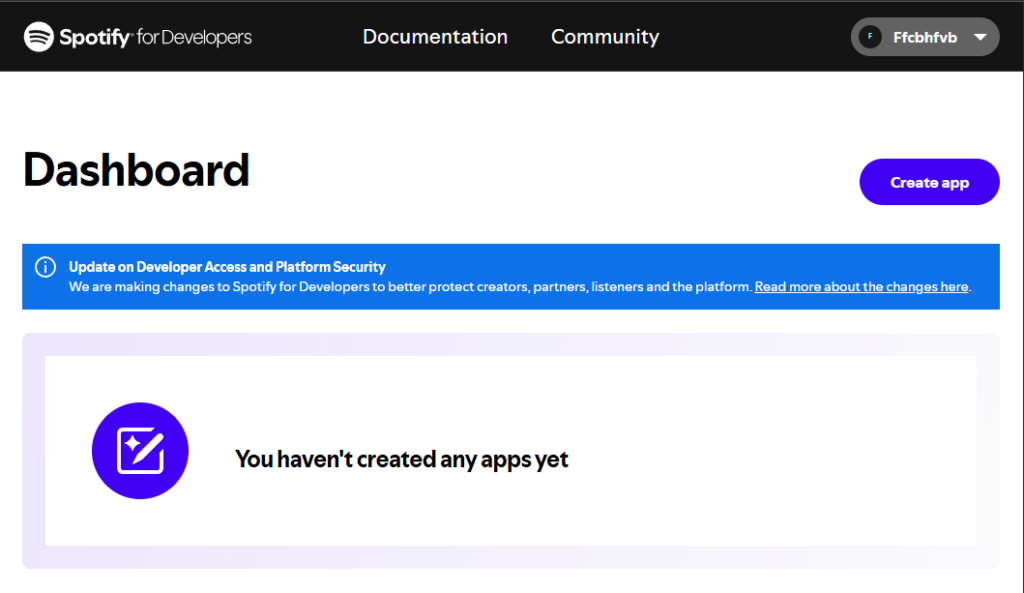Click the round "F" profile avatar

[x=870, y=37]
